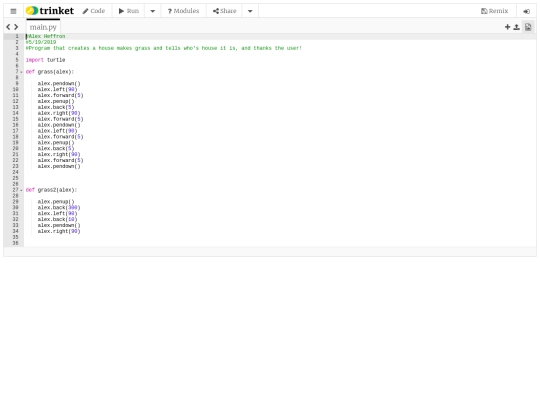Image resolution: width=540 pixels, height=405 pixels.
Task: Open the Modules help button
Action: coord(183,11)
